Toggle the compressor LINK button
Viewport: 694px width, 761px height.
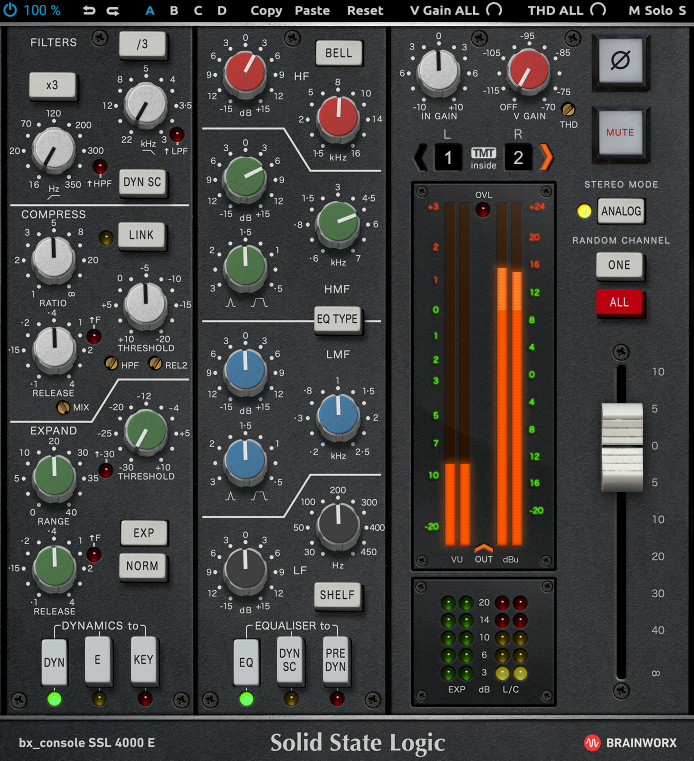click(142, 237)
